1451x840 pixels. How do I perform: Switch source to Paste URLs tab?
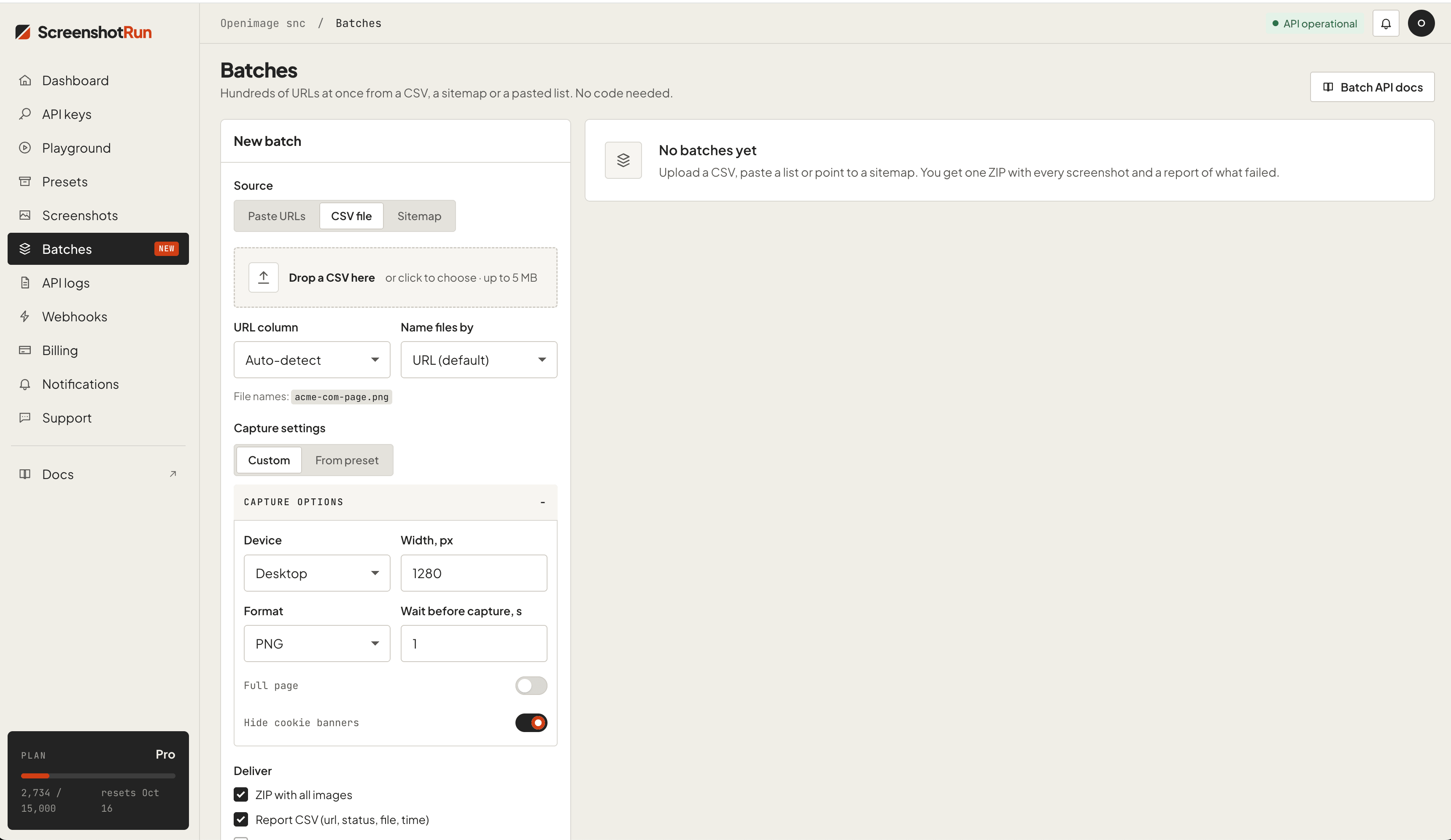(x=276, y=216)
